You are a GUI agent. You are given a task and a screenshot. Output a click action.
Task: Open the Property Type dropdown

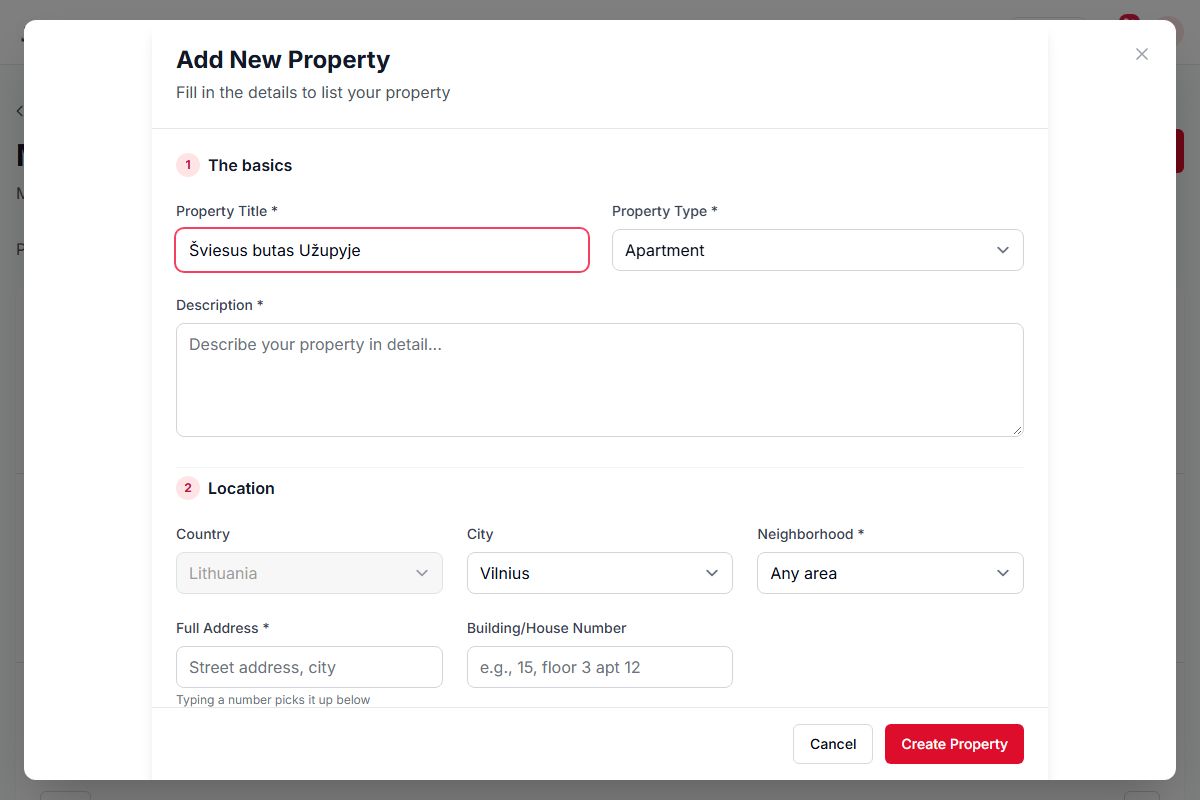click(817, 250)
